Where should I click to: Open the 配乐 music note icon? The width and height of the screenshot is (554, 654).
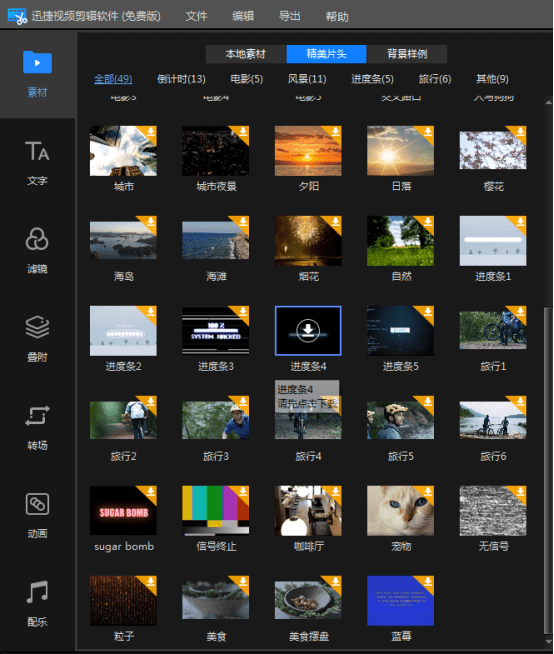coord(37,592)
